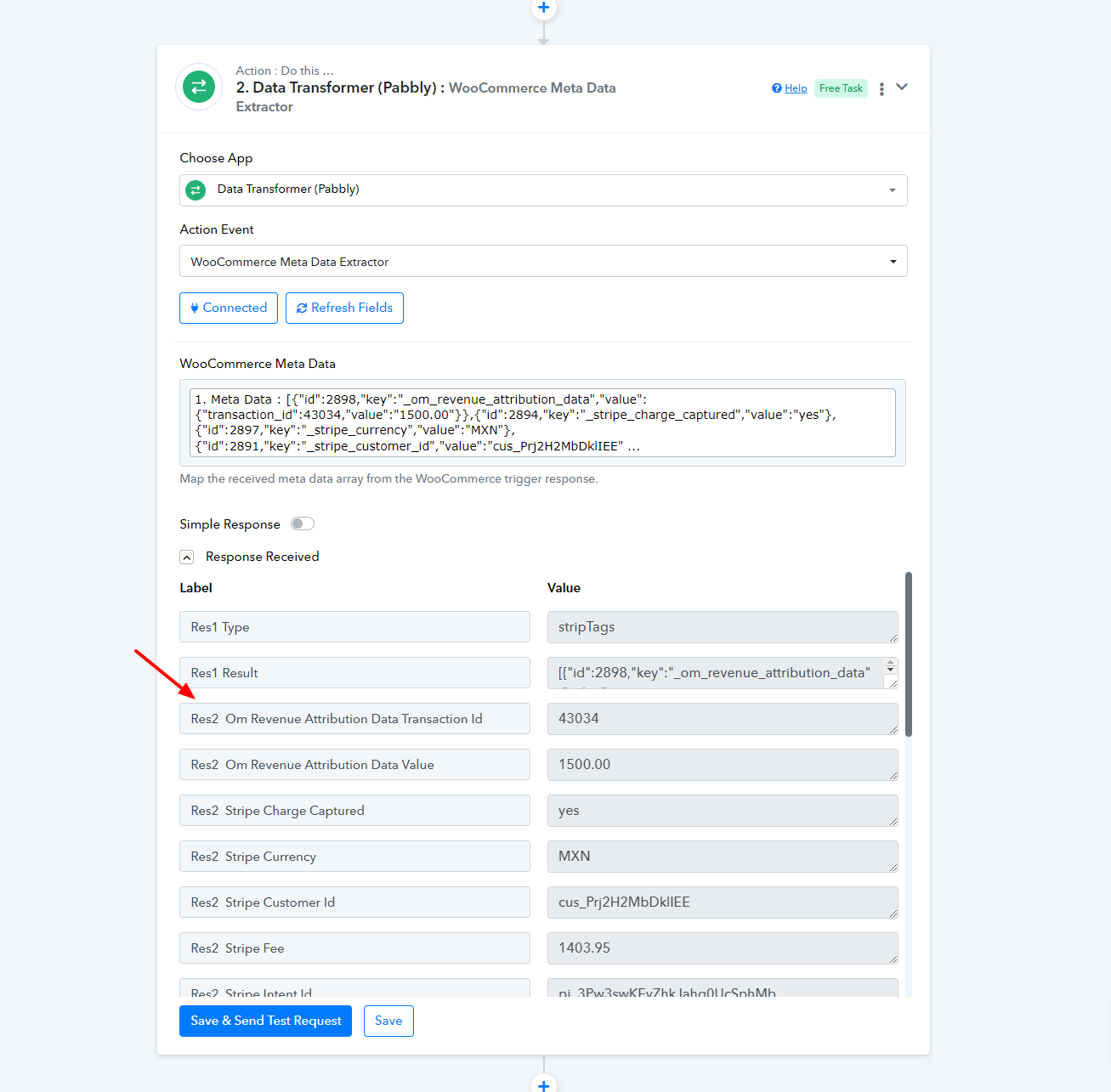Click the Connected button
Viewport: 1111px width, 1092px height.
pyautogui.click(x=229, y=308)
